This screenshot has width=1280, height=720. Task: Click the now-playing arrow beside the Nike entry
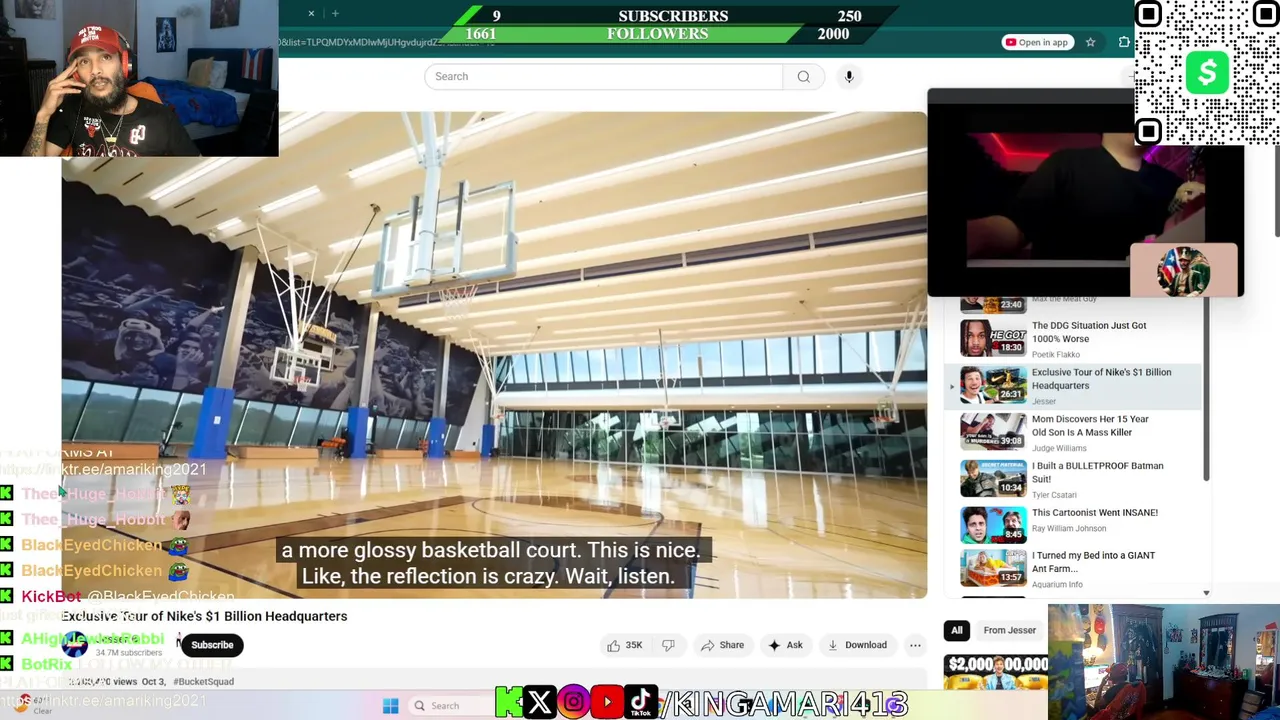coord(952,386)
